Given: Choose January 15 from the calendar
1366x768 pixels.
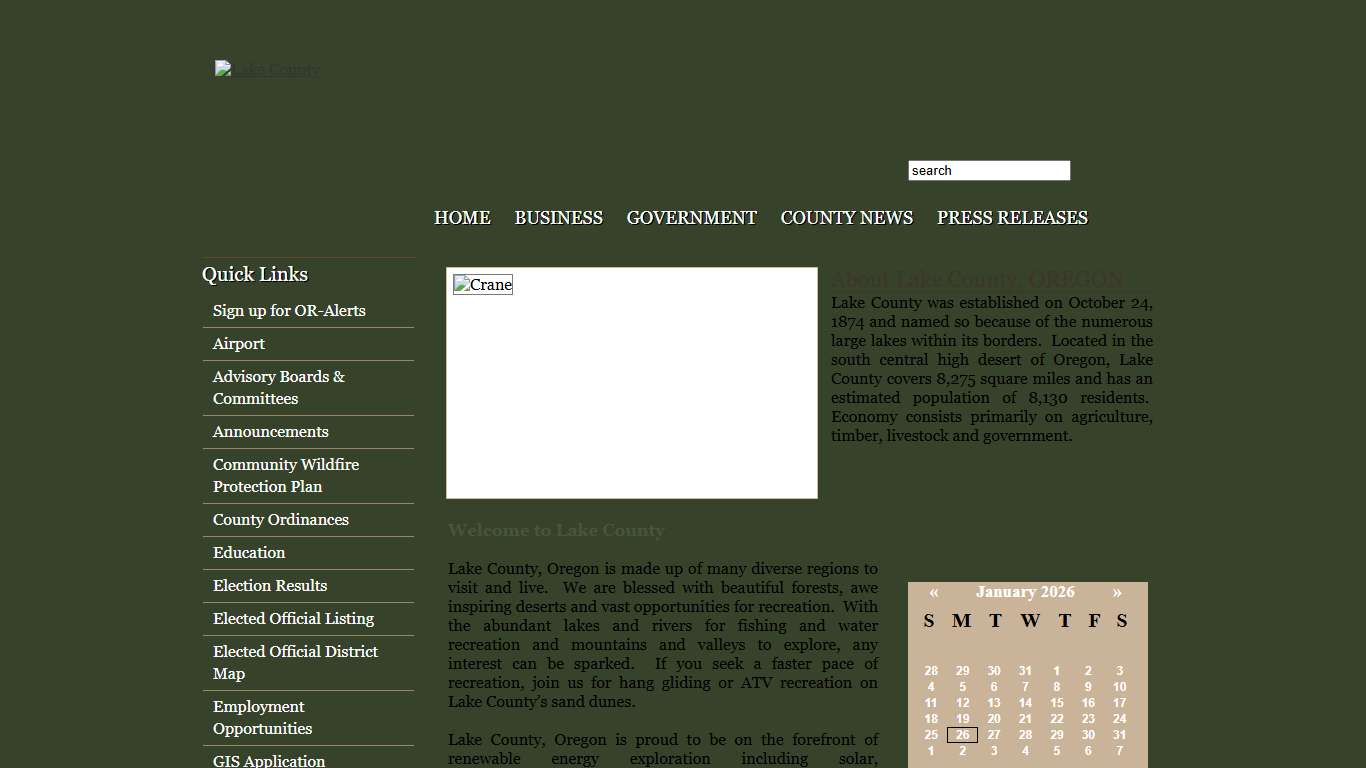Looking at the screenshot, I should [1056, 703].
